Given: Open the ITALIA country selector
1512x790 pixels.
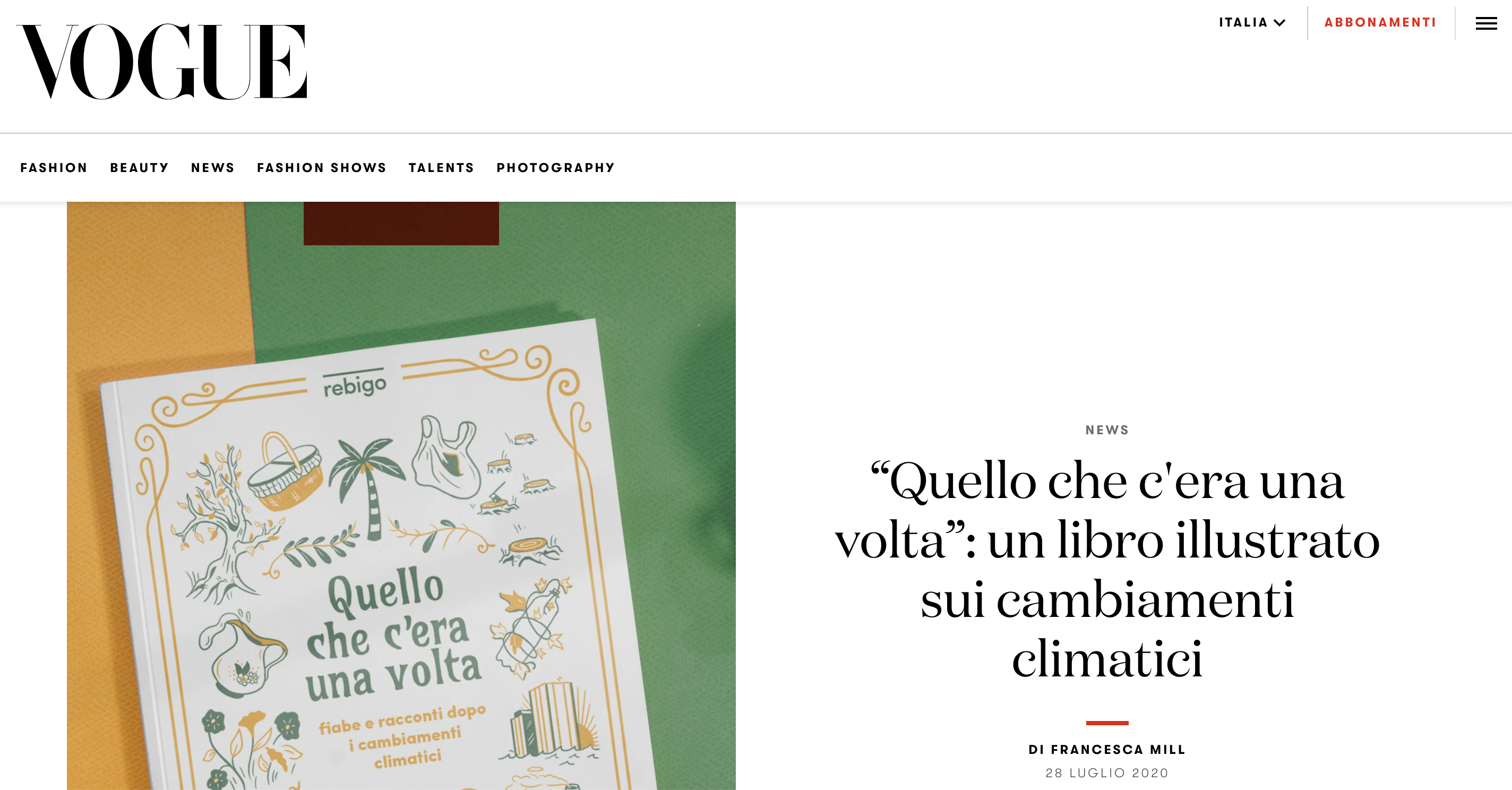Looking at the screenshot, I should pos(1252,22).
